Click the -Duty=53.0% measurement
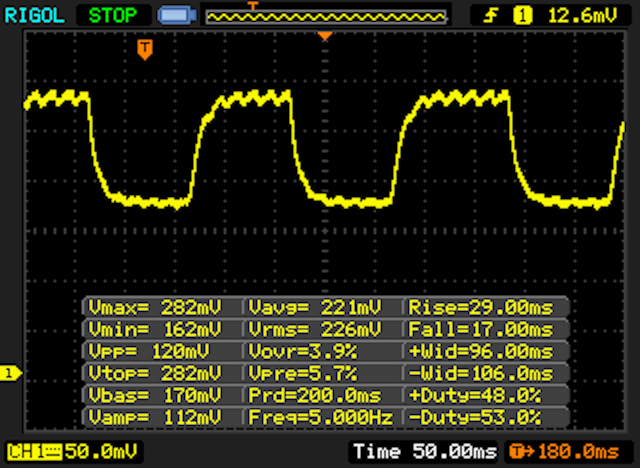Image resolution: width=640 pixels, height=468 pixels. click(475, 417)
